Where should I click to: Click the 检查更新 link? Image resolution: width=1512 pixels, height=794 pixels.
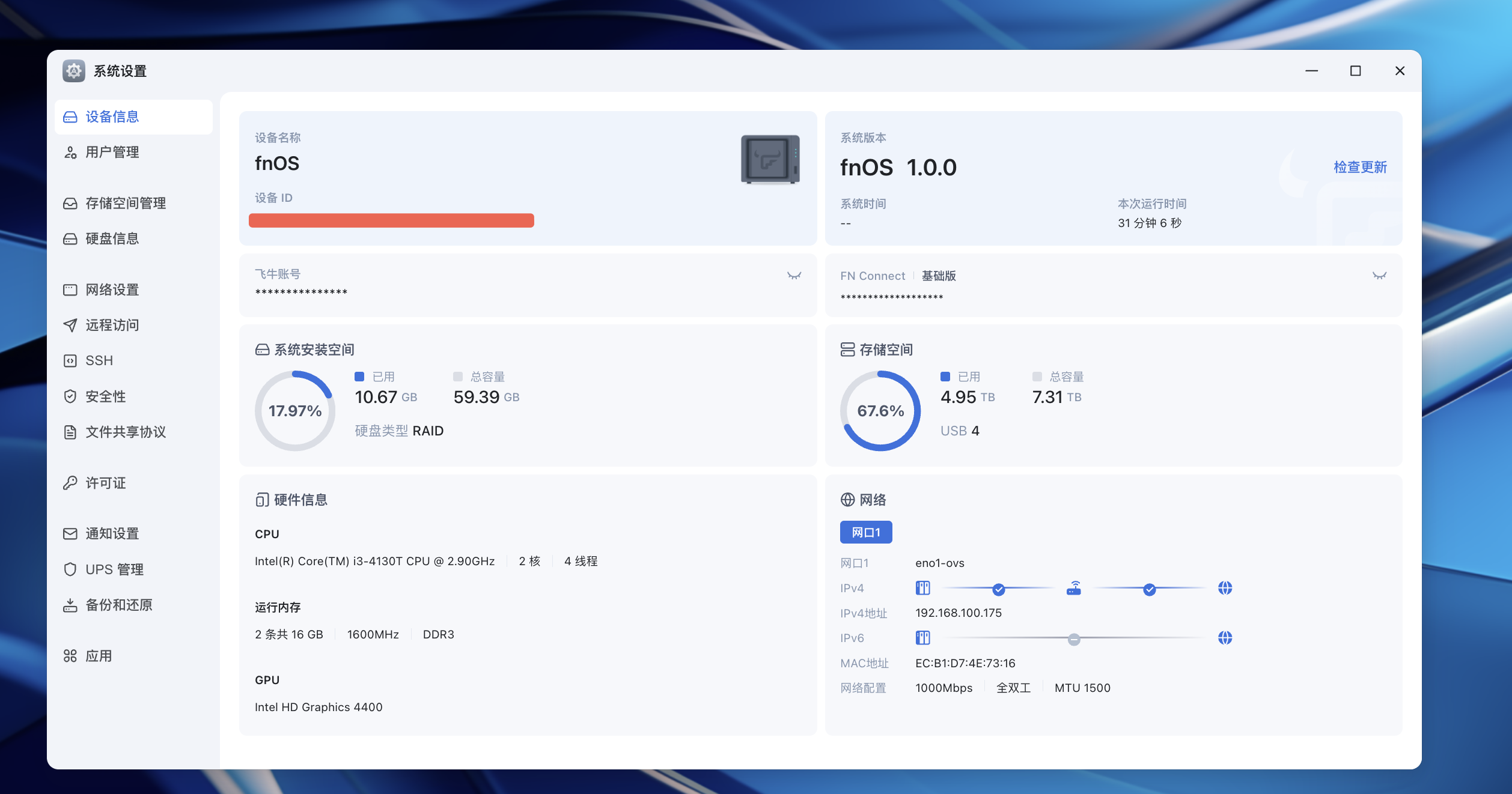(x=1360, y=167)
